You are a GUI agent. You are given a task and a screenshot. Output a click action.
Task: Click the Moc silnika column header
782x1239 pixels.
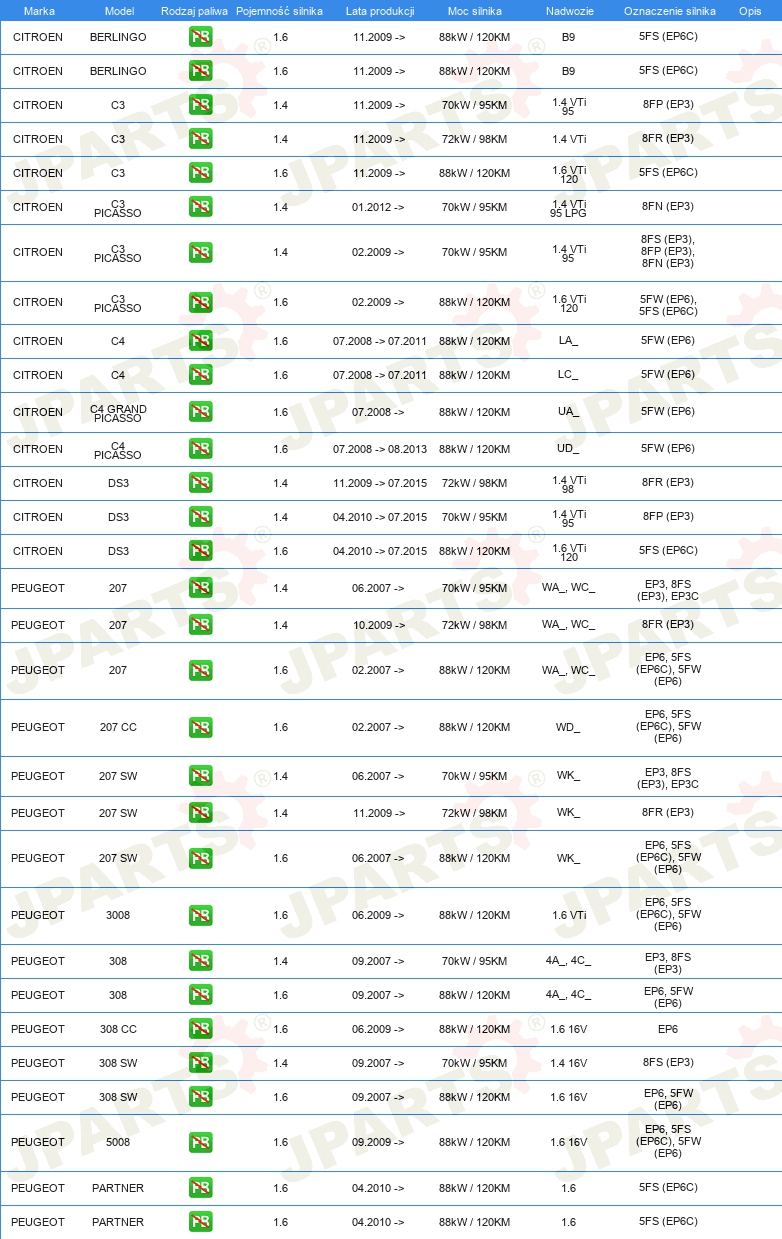point(475,11)
